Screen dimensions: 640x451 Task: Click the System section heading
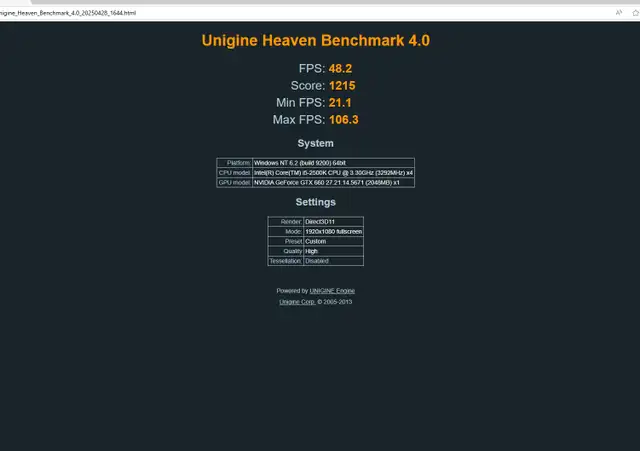pyautogui.click(x=316, y=143)
